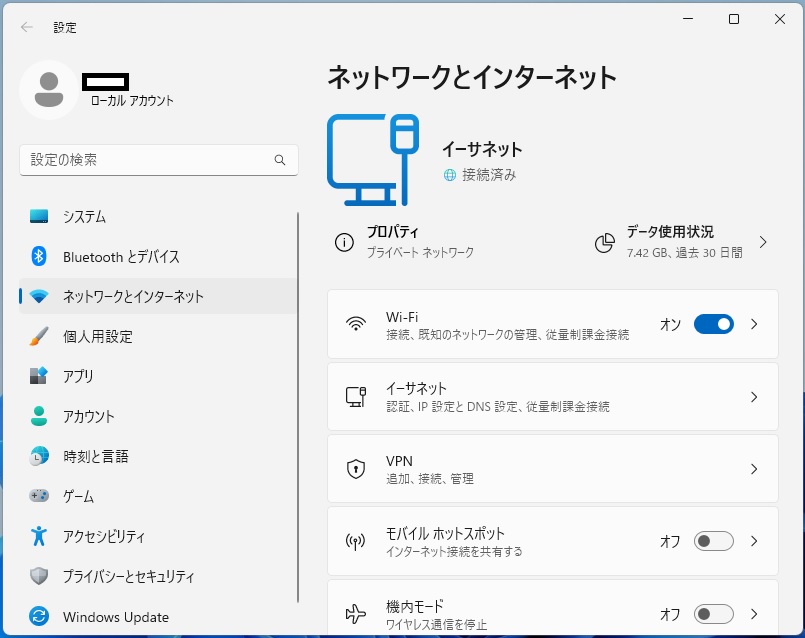Click the gamepad icon for ゲーム

39,496
